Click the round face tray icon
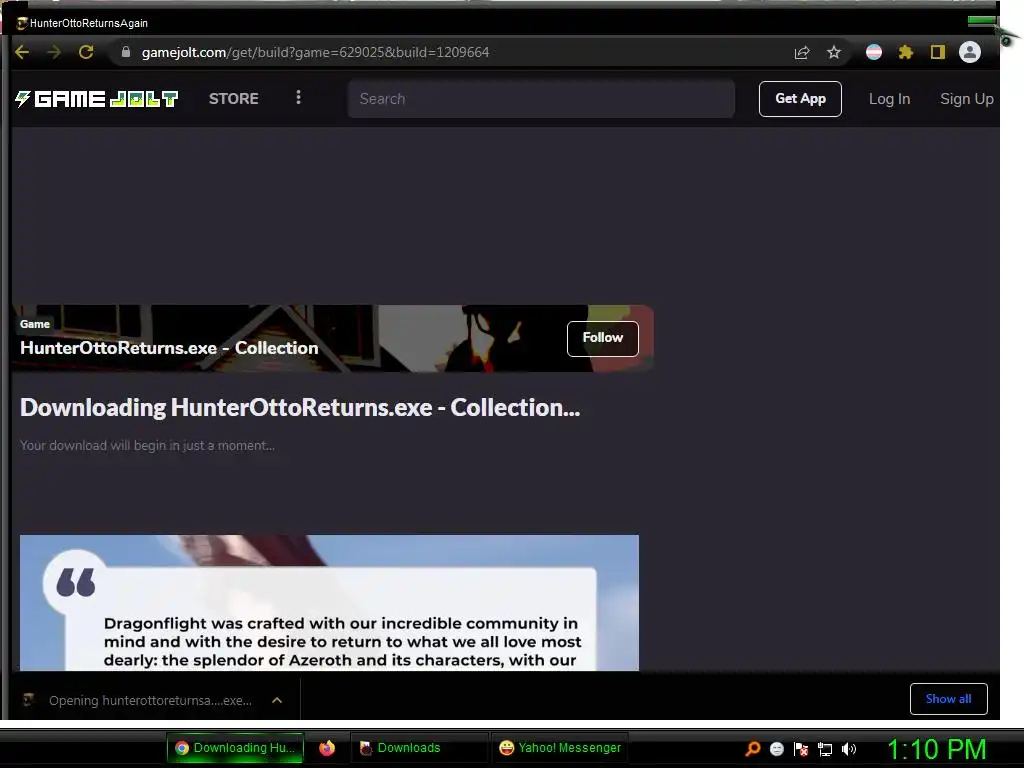 [776, 749]
